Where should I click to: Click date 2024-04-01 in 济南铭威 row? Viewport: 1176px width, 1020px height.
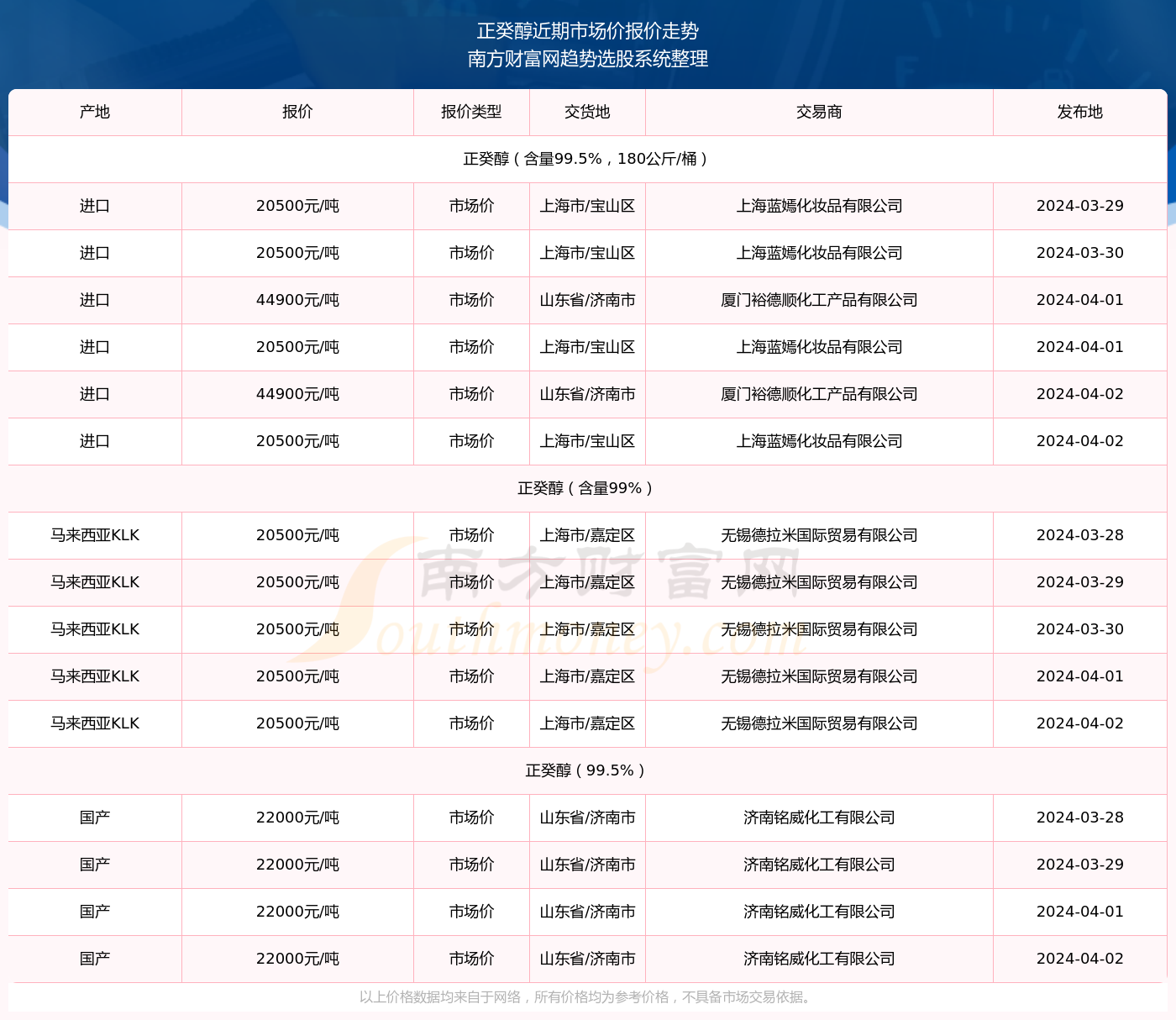pos(1080,912)
